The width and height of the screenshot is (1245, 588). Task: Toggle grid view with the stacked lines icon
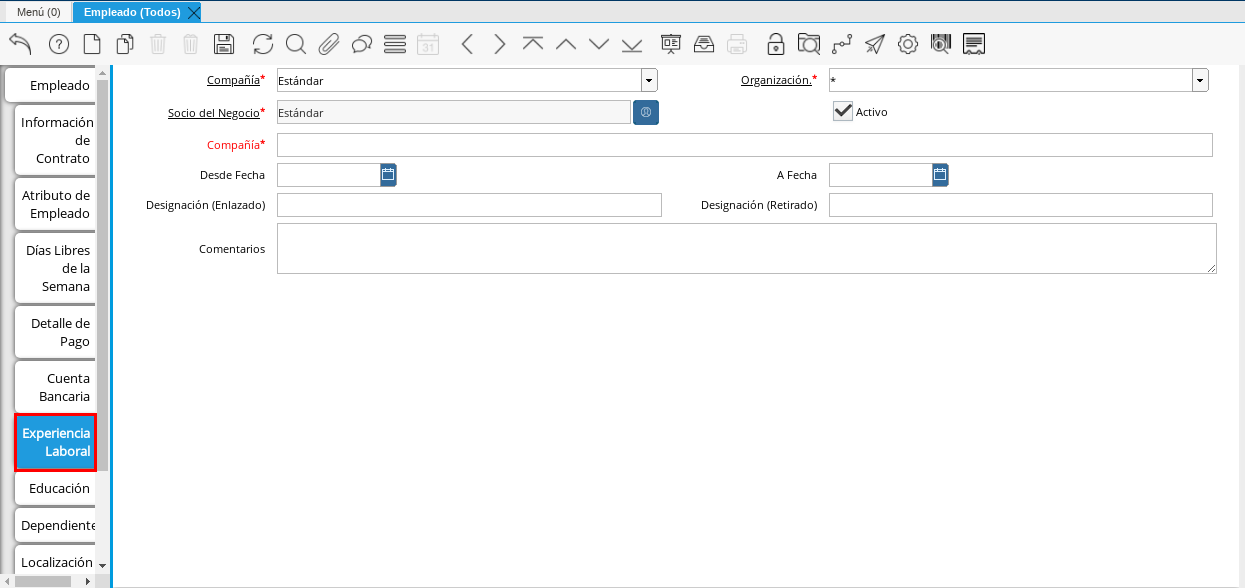(395, 44)
